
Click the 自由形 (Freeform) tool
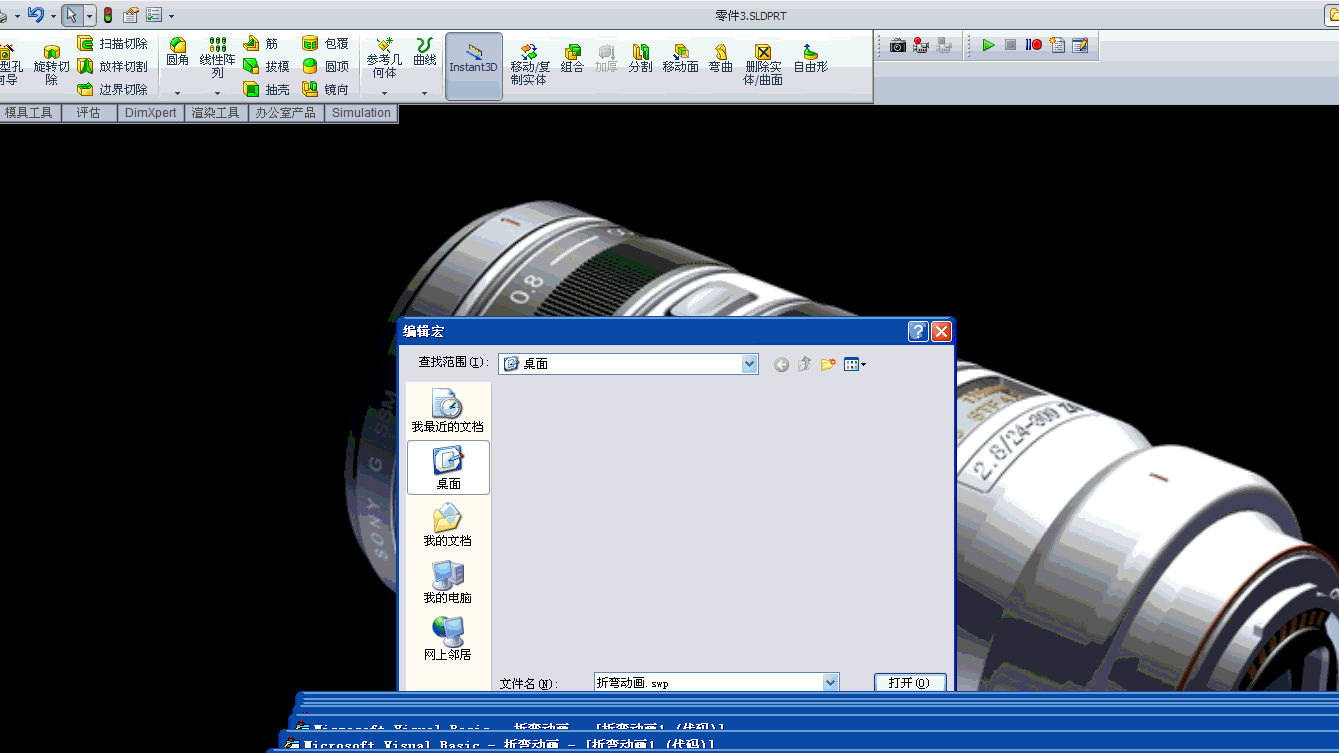pos(811,58)
